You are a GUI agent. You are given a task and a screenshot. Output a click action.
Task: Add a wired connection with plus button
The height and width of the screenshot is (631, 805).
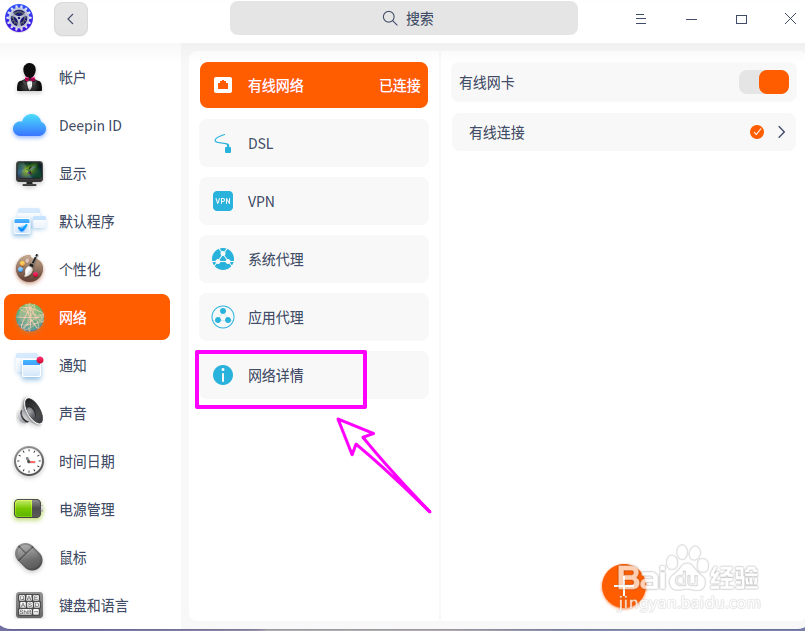click(623, 586)
